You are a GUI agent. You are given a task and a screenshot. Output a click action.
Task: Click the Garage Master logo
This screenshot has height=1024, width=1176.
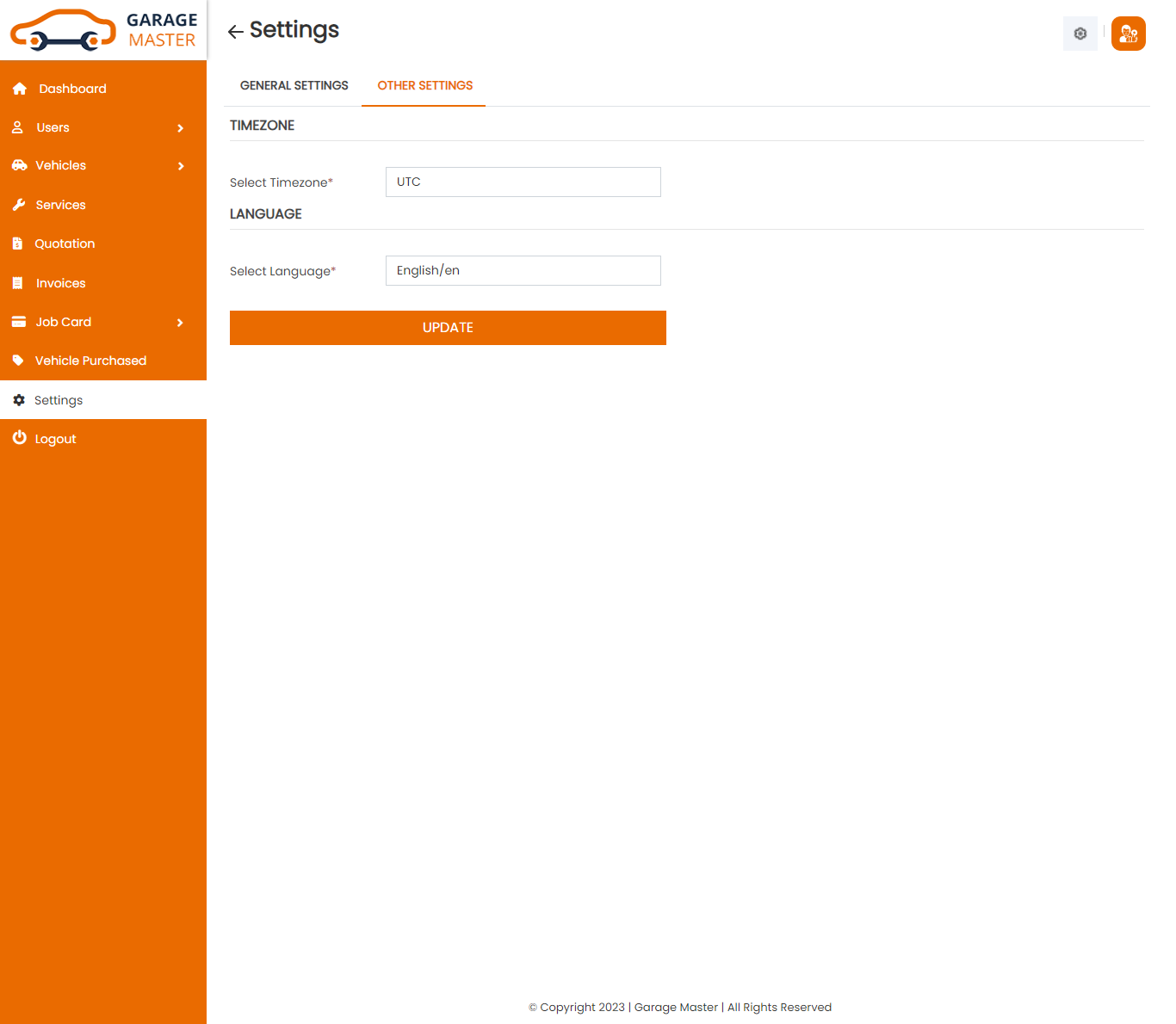[x=103, y=30]
